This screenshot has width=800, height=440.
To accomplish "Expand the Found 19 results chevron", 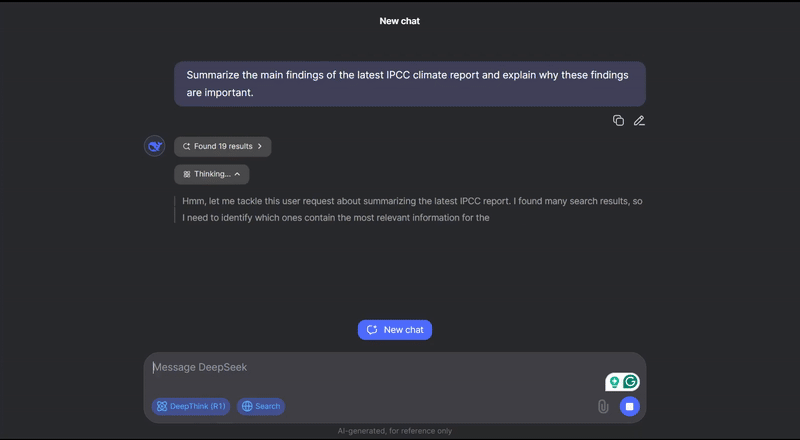I will click(x=260, y=146).
